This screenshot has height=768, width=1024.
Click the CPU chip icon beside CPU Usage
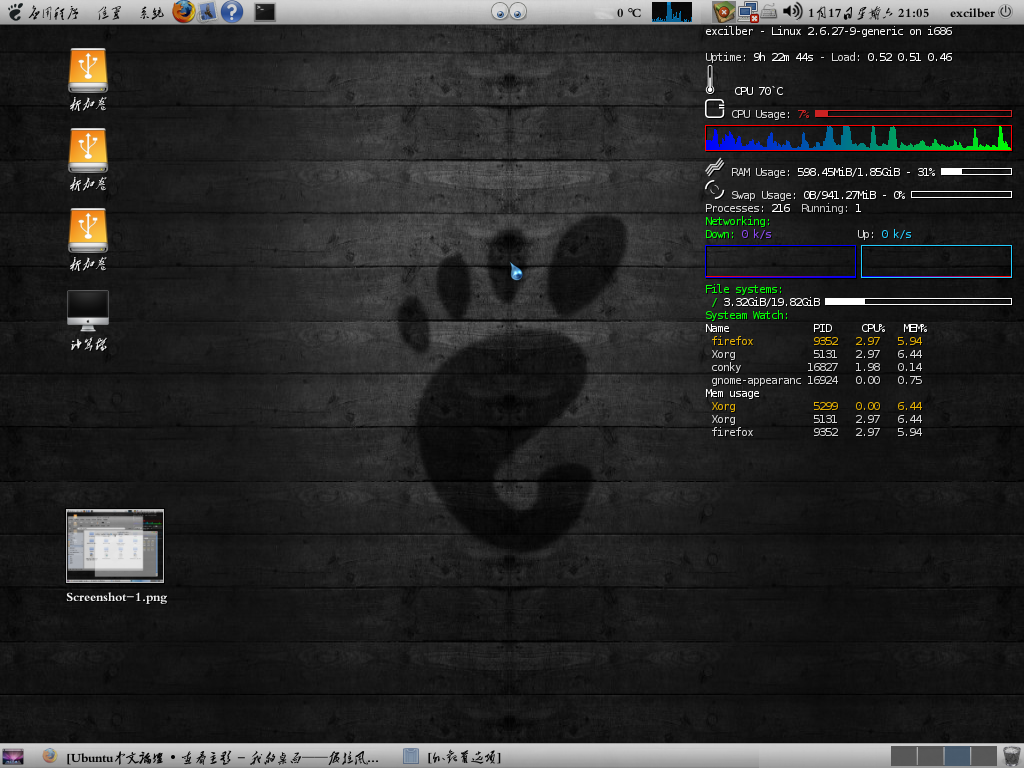714,108
